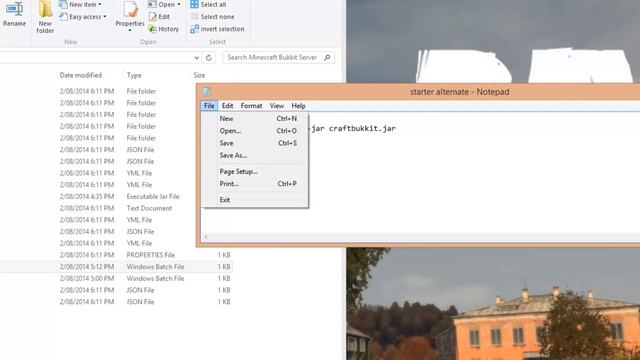Choose Save from File menu
This screenshot has height=360, width=640.
255,143
